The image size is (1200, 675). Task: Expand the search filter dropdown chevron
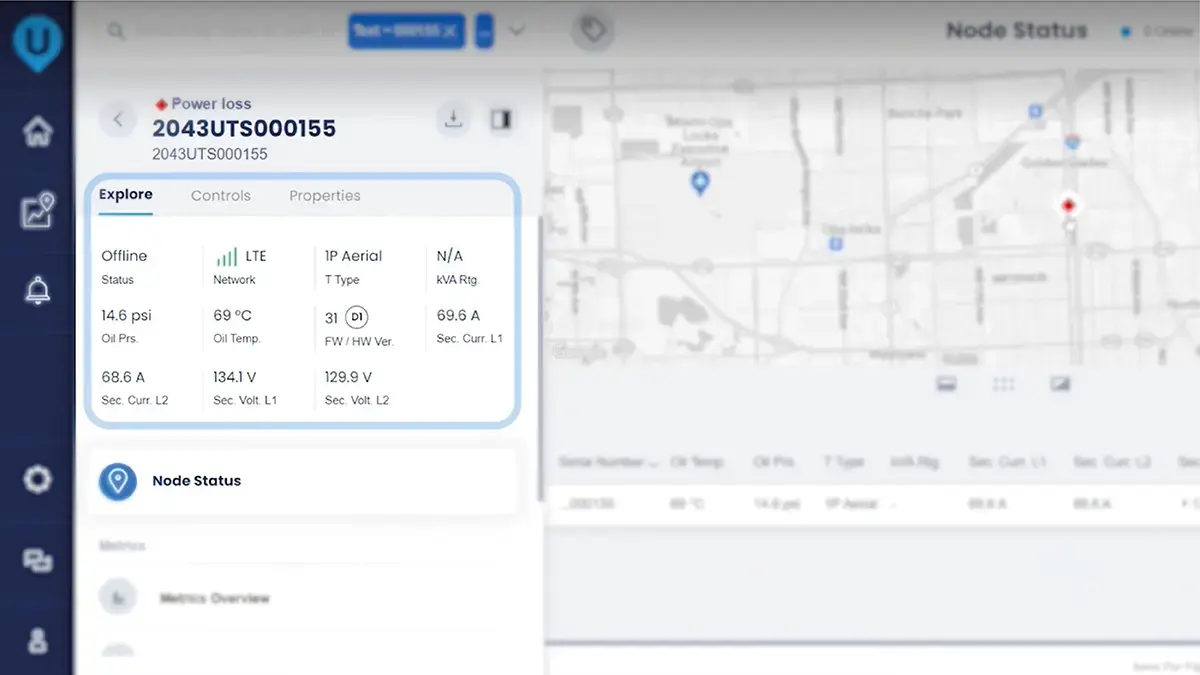pyautogui.click(x=517, y=31)
